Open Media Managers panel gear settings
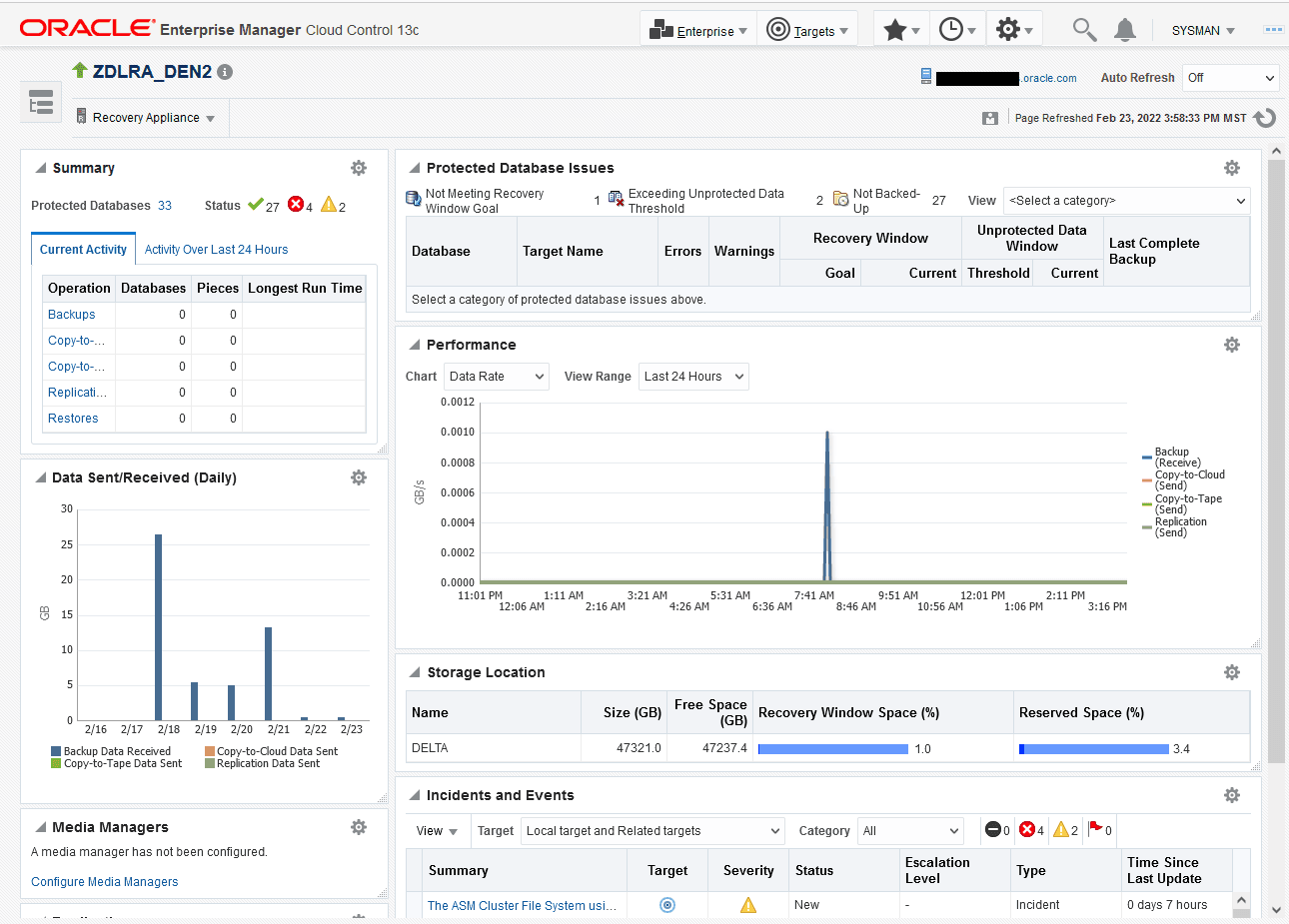This screenshot has height=924, width=1289. coord(359,827)
